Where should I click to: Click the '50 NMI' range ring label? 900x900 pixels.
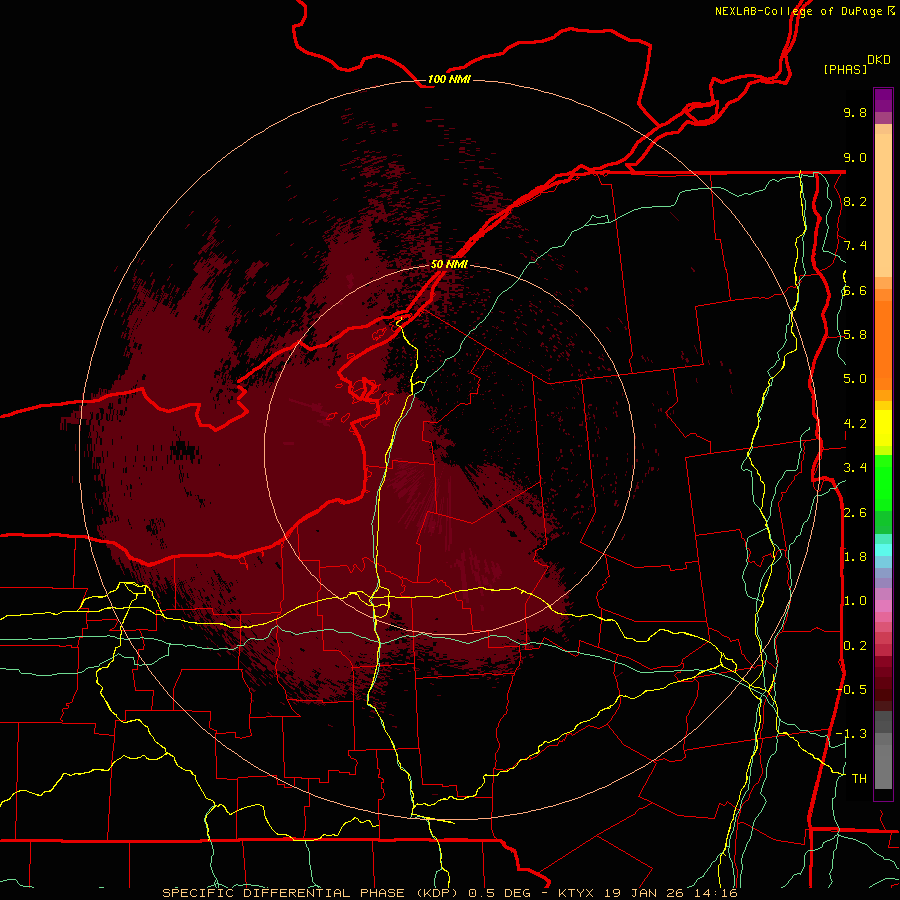coord(449,264)
